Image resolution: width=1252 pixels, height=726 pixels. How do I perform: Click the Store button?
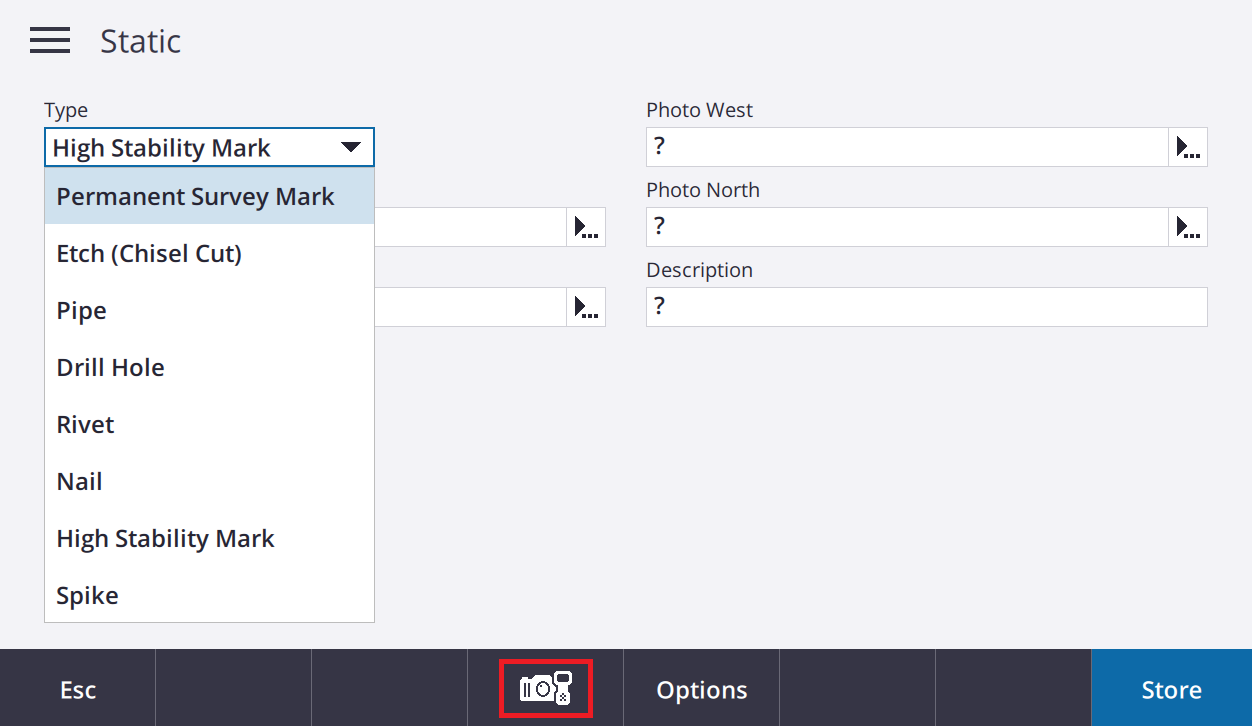[1171, 688]
